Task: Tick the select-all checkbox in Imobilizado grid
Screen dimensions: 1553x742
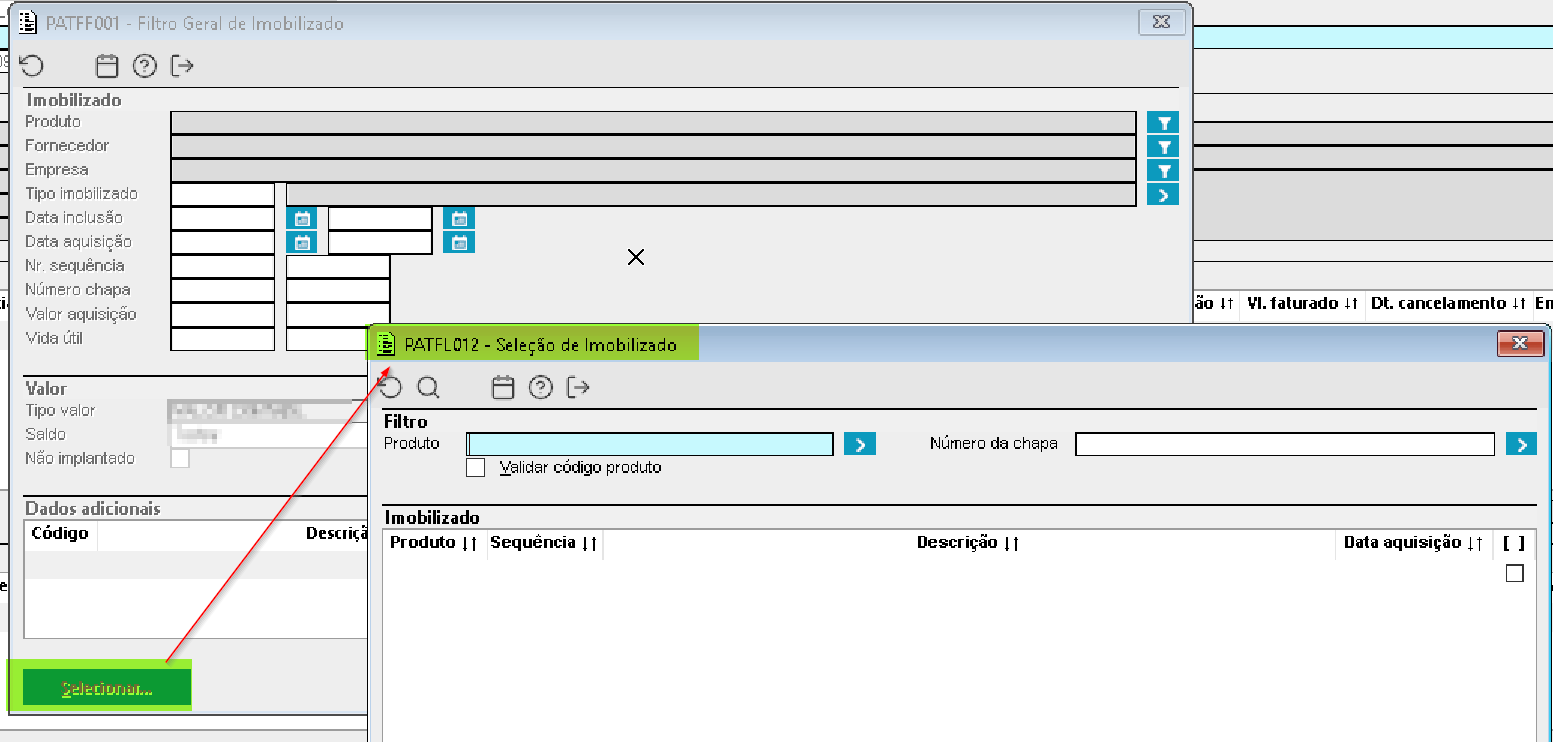Action: (1515, 573)
